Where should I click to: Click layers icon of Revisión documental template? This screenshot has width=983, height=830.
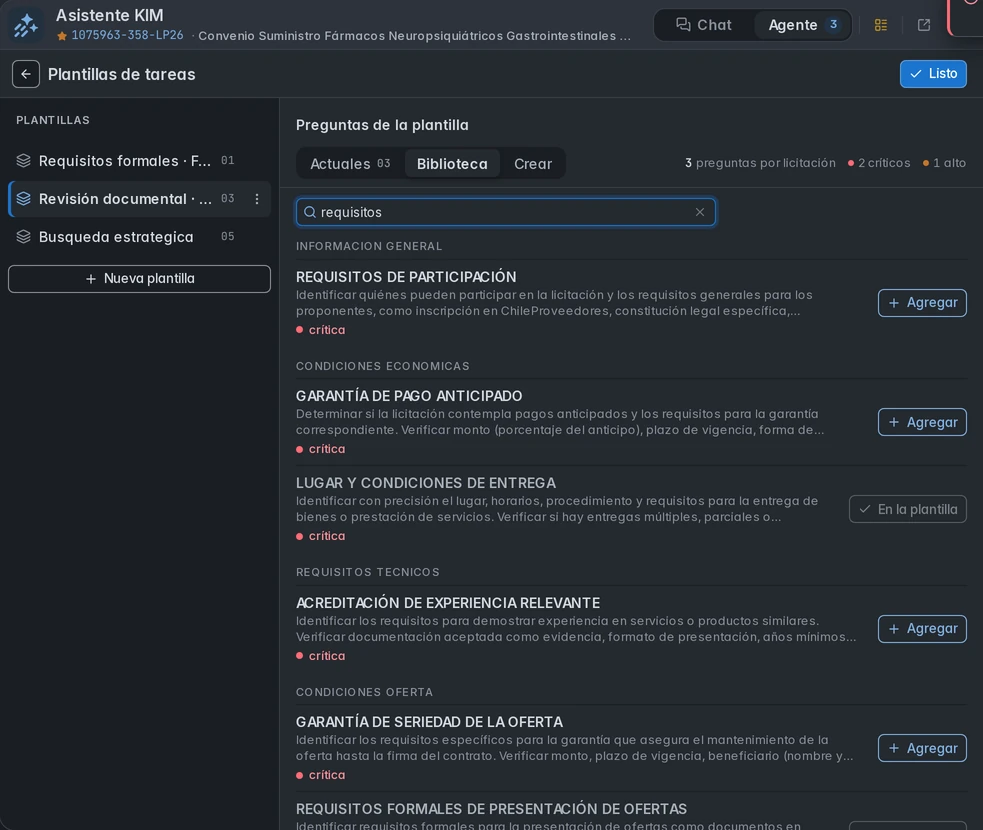pyautogui.click(x=23, y=199)
